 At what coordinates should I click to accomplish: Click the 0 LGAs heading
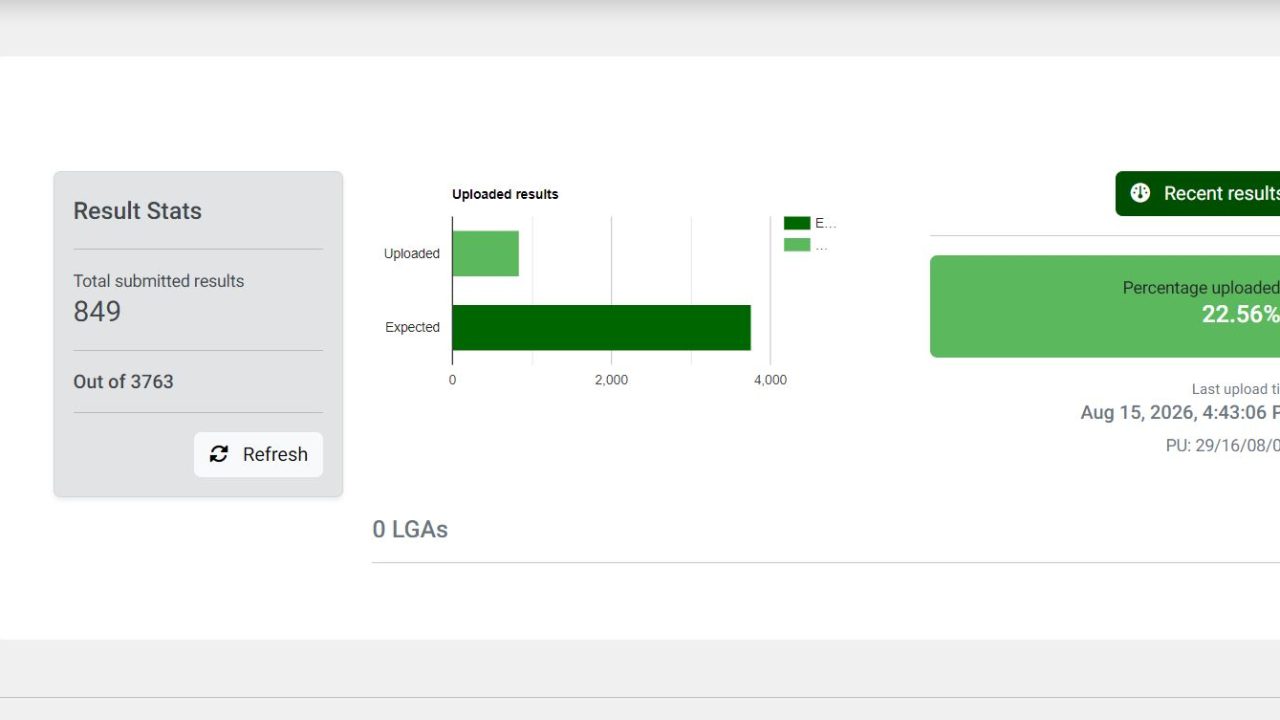click(x=410, y=529)
